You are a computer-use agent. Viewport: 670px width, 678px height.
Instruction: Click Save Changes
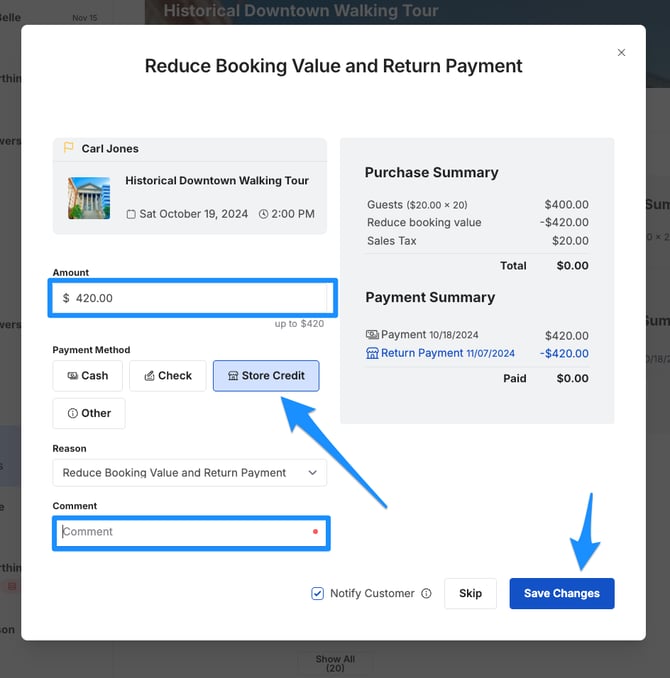pos(561,593)
